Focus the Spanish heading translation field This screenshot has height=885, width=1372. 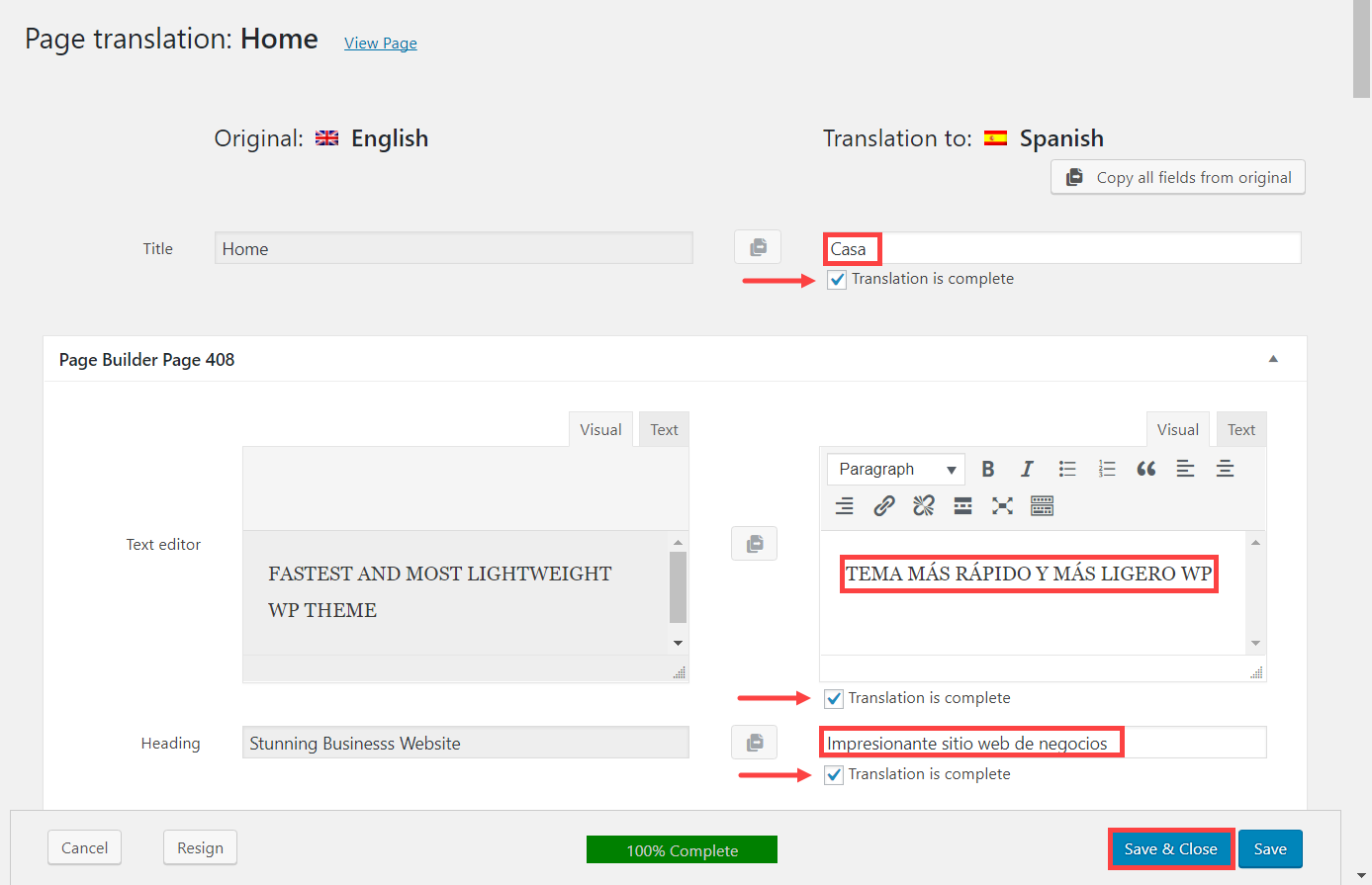[x=1043, y=743]
